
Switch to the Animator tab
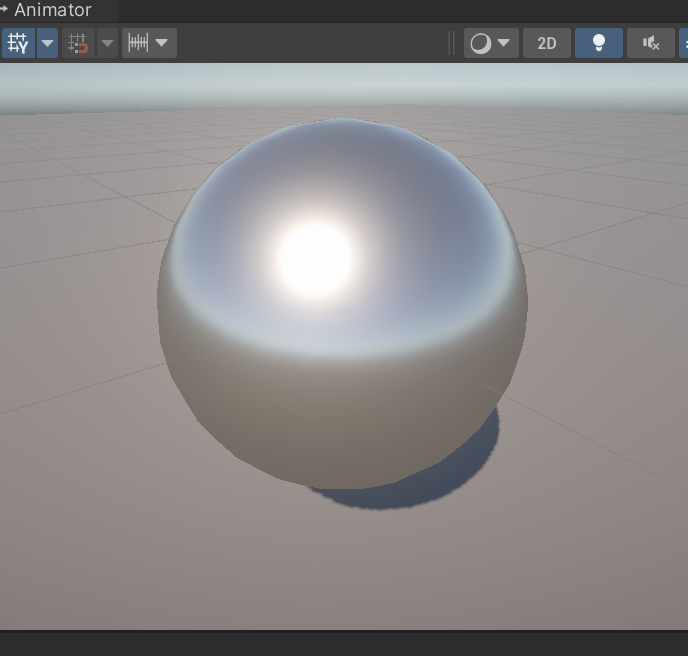(x=53, y=10)
